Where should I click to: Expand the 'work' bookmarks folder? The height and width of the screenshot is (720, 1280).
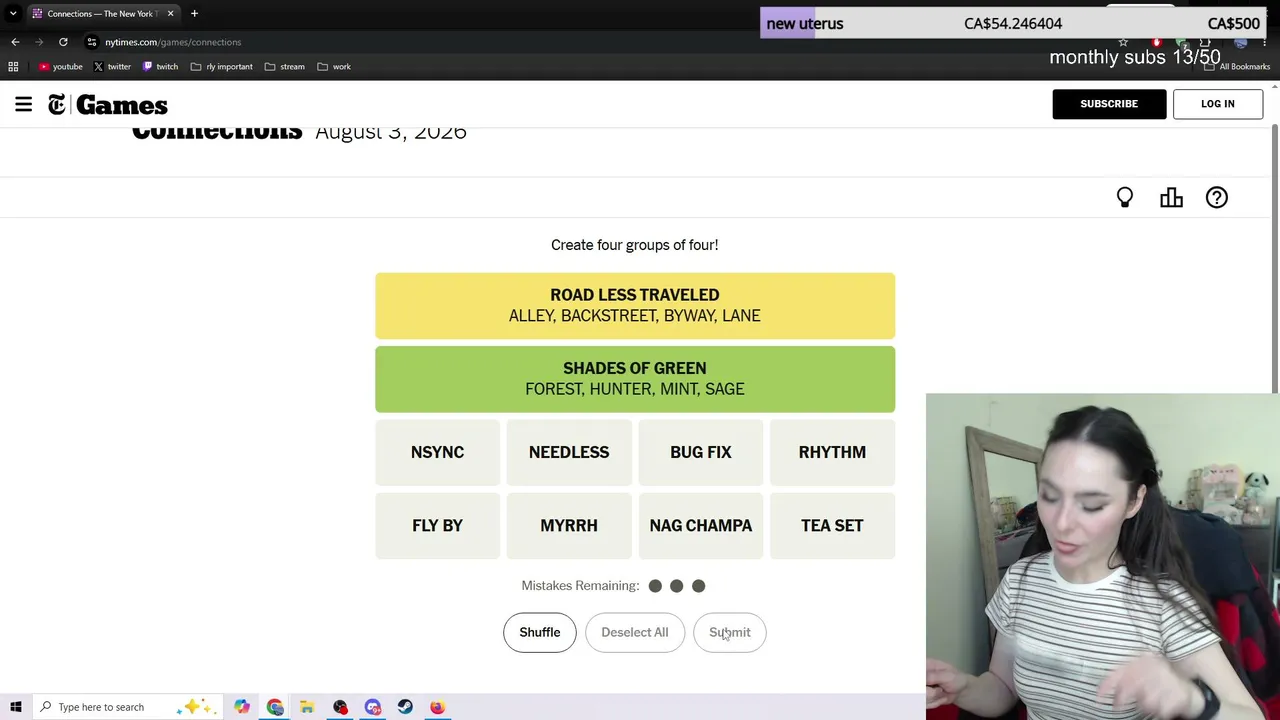(334, 67)
